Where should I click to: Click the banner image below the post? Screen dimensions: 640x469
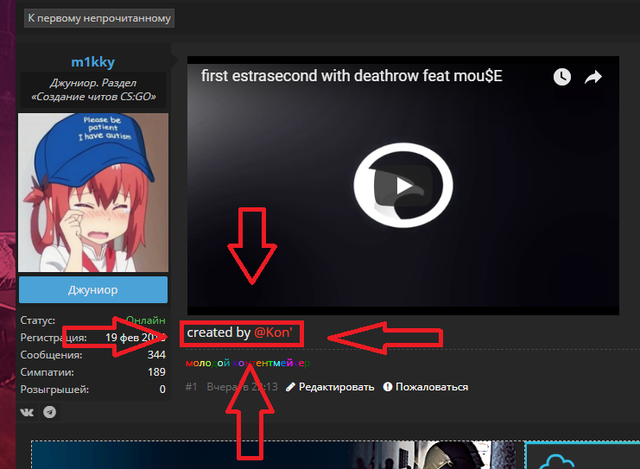click(x=276, y=455)
